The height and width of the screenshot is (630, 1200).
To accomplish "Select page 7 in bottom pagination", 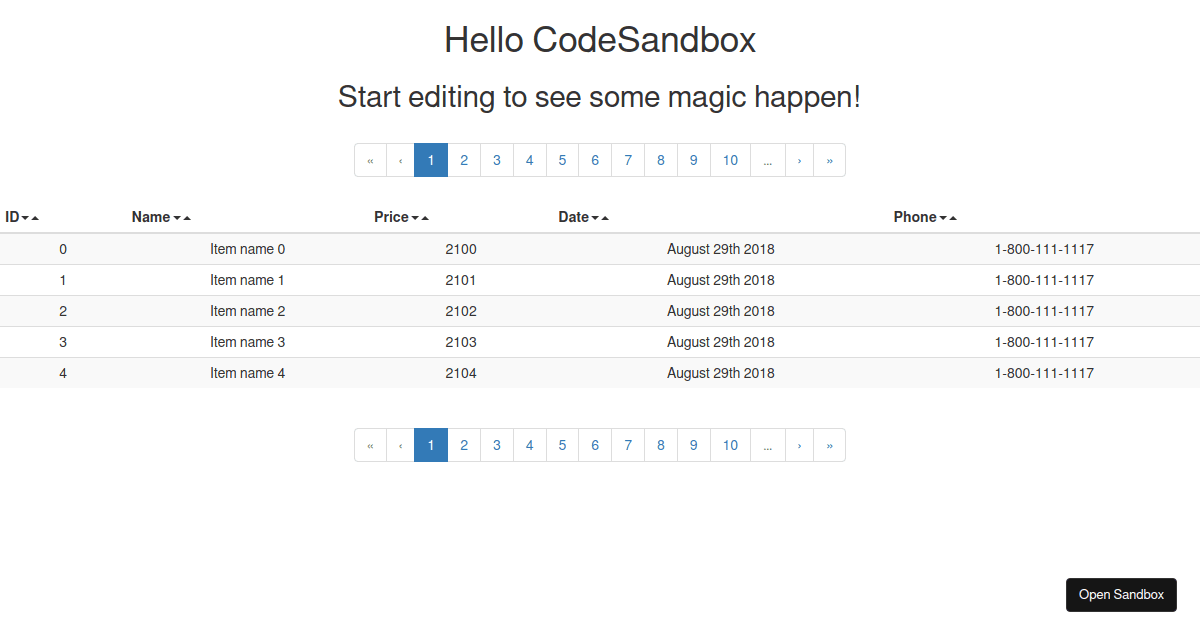I will (x=628, y=445).
